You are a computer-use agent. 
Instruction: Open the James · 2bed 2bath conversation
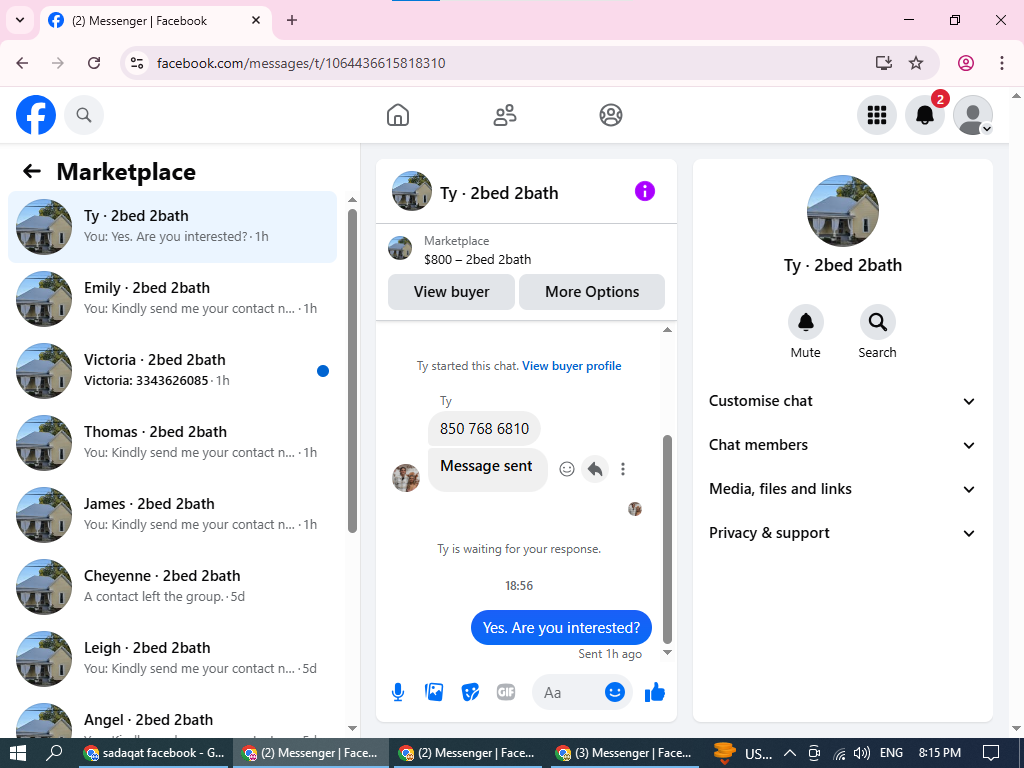[172, 515]
